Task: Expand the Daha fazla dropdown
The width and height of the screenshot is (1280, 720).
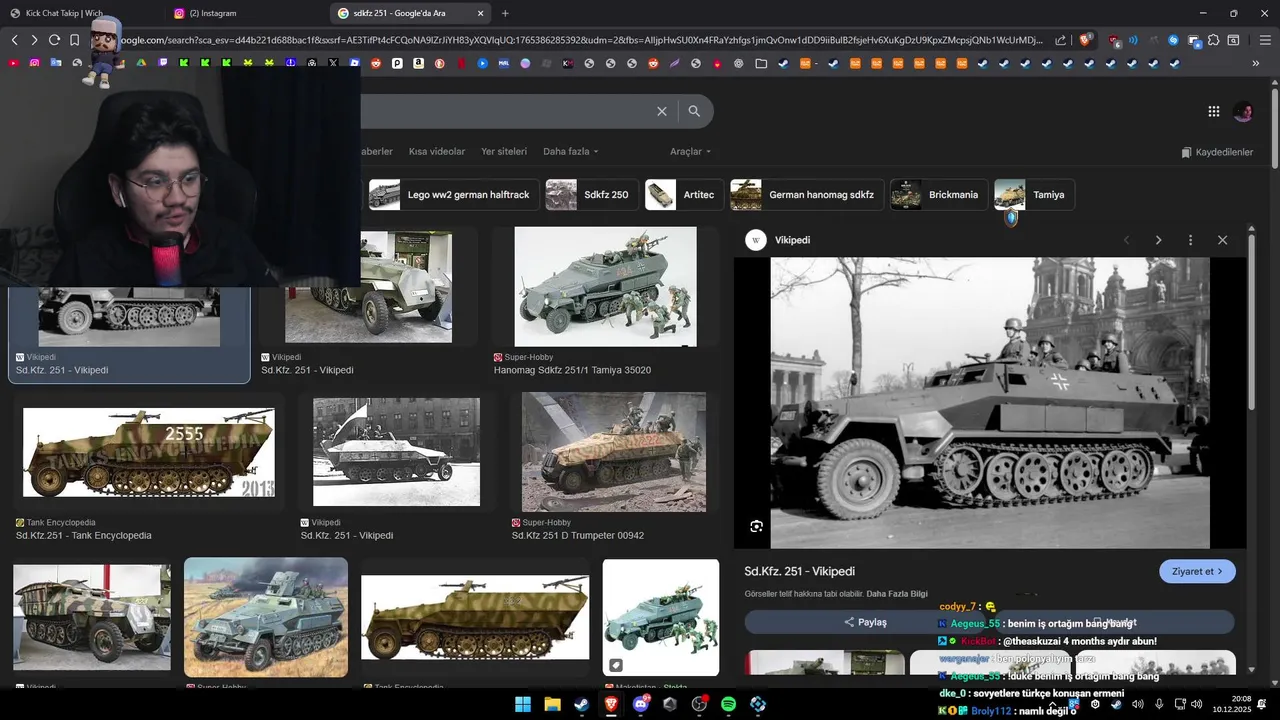Action: coord(570,152)
